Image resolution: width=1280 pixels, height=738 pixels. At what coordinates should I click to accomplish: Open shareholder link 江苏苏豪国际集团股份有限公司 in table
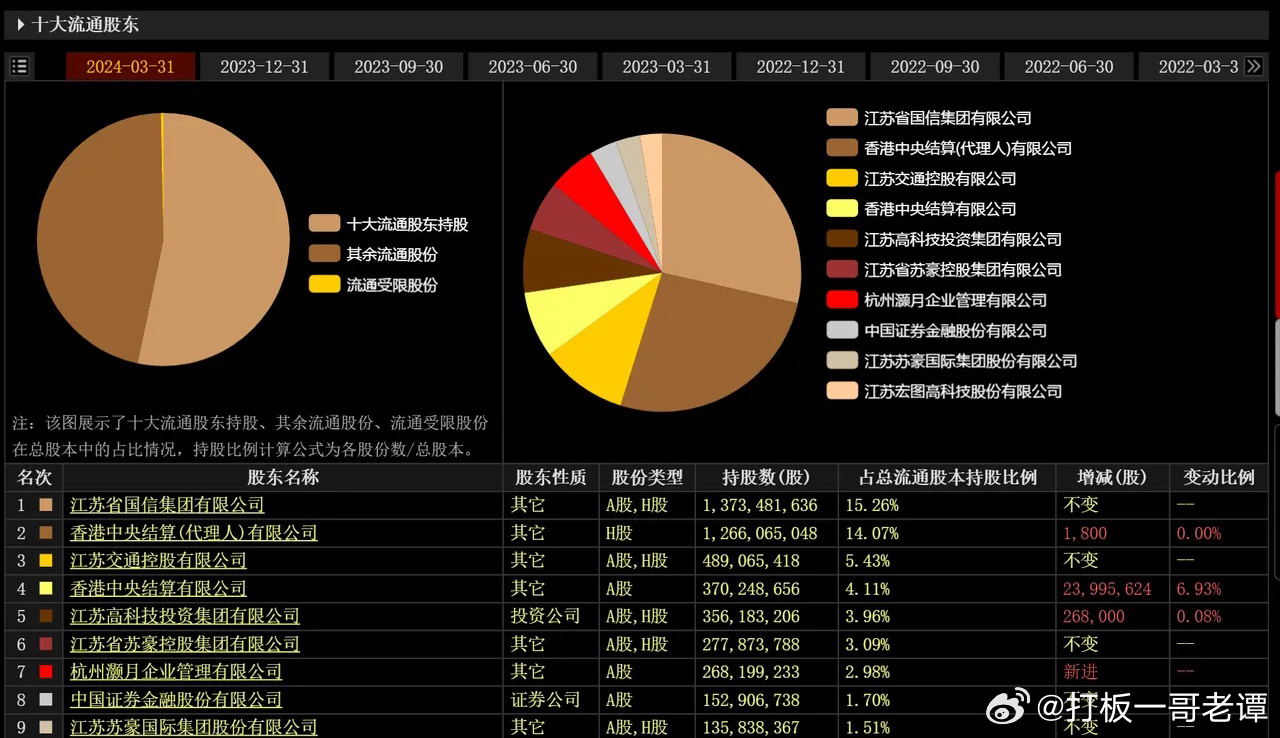coord(193,727)
